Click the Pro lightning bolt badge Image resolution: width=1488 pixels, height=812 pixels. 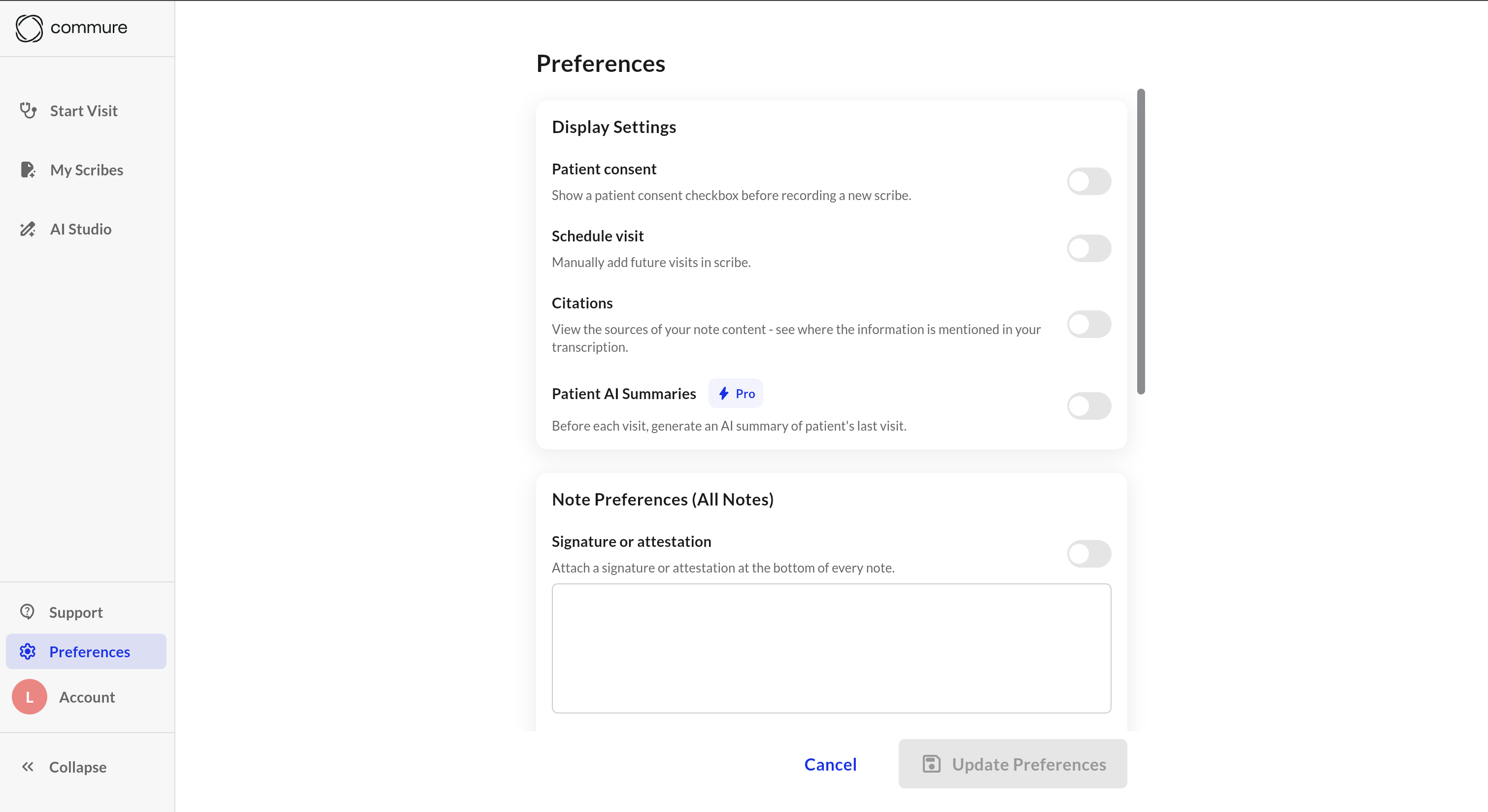coord(735,394)
